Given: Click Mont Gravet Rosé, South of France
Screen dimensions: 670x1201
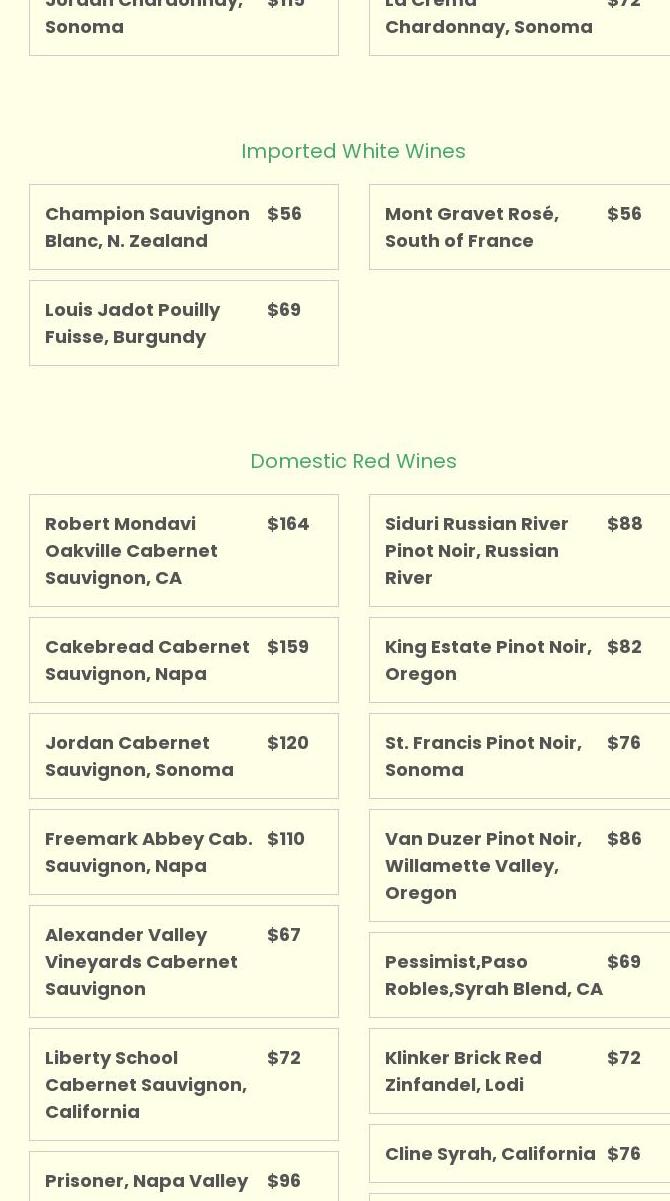Looking at the screenshot, I should pyautogui.click(x=520, y=227).
